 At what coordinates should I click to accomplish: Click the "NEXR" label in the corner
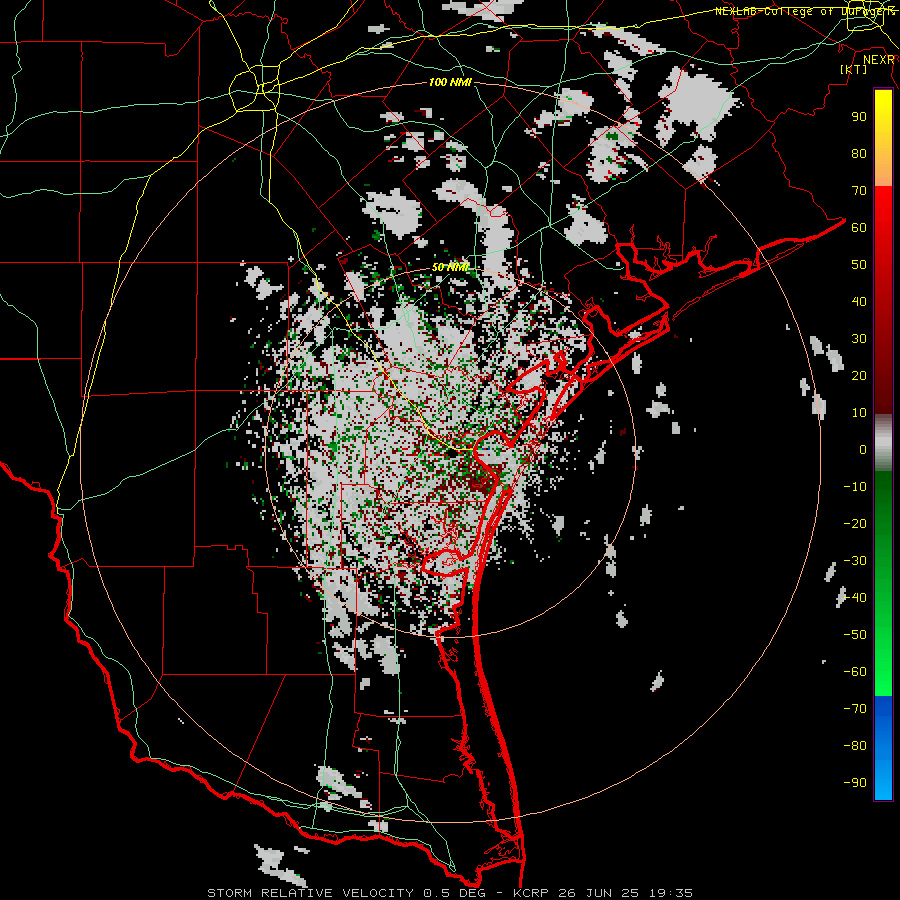point(879,60)
